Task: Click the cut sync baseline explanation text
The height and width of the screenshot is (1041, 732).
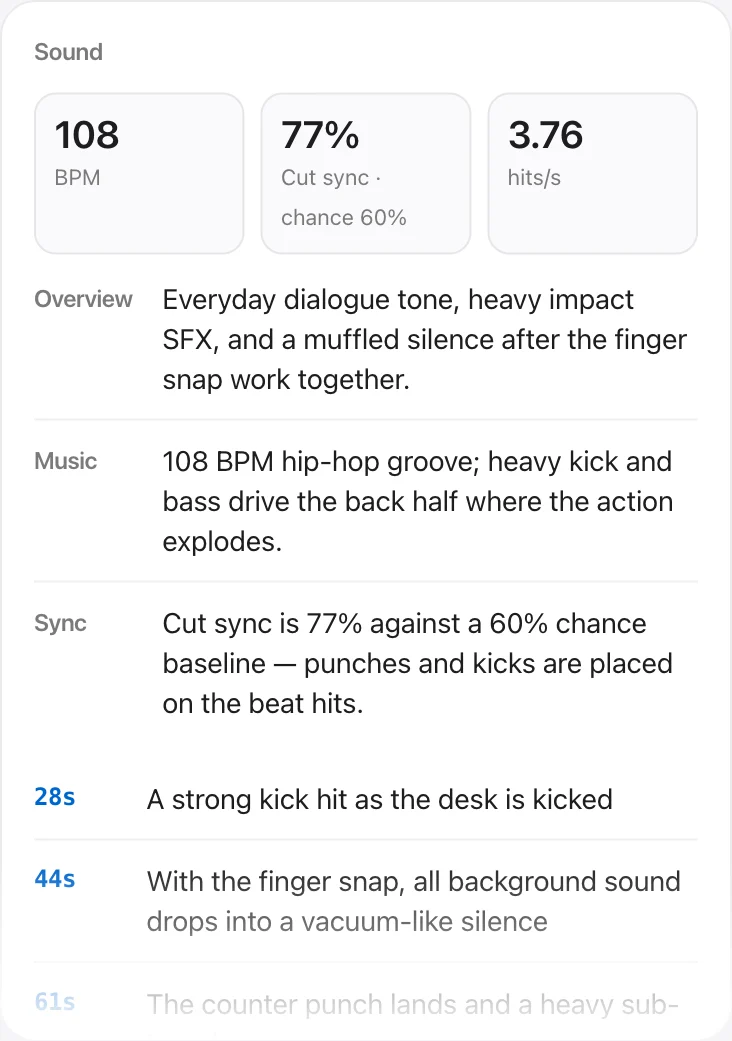Action: coord(418,663)
